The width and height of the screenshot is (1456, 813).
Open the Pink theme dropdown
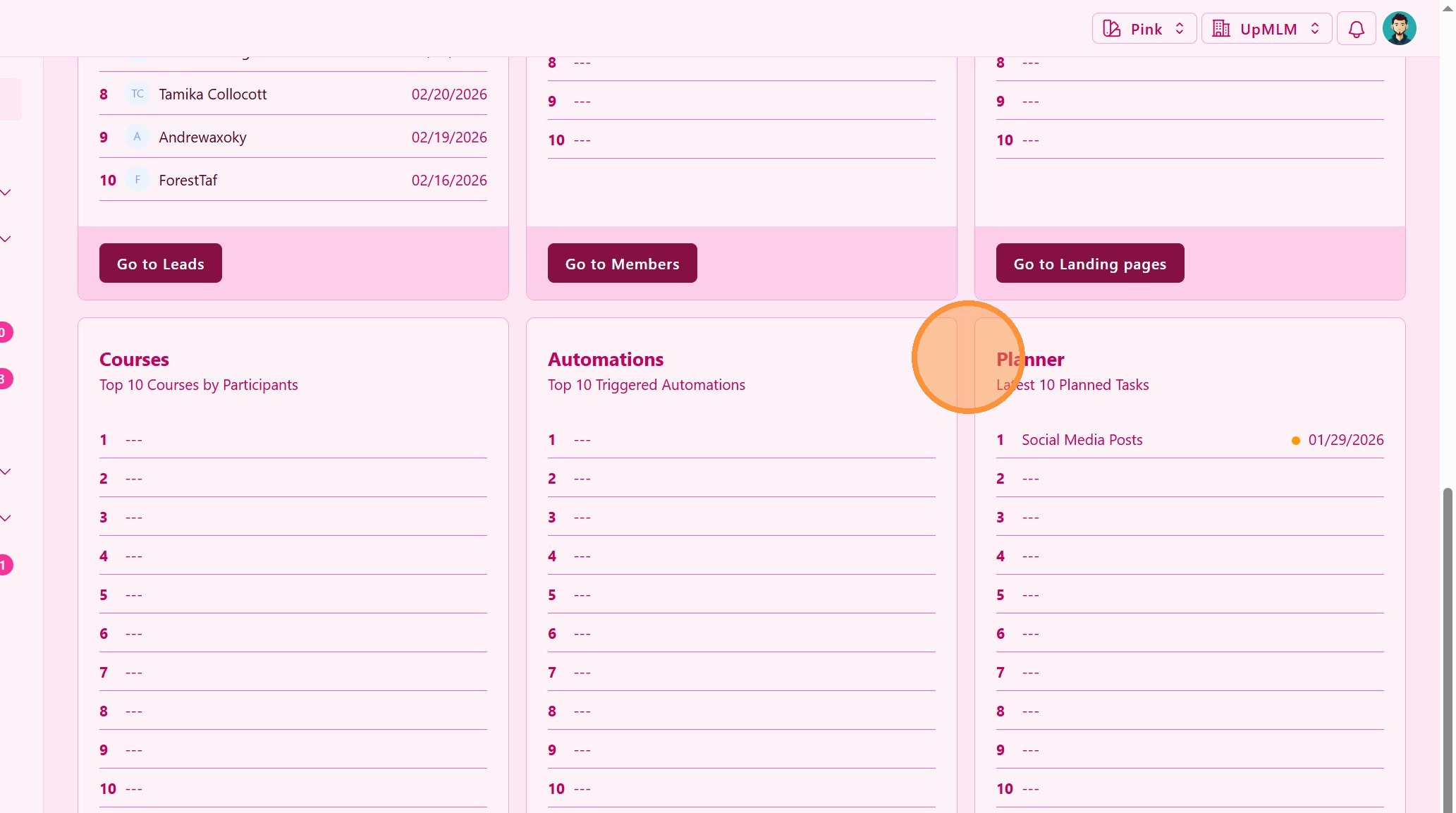1144,29
